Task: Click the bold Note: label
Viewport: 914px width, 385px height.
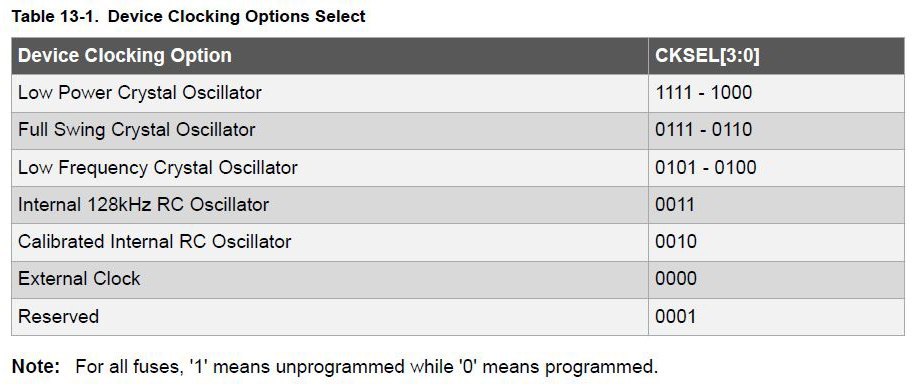Action: (x=36, y=367)
